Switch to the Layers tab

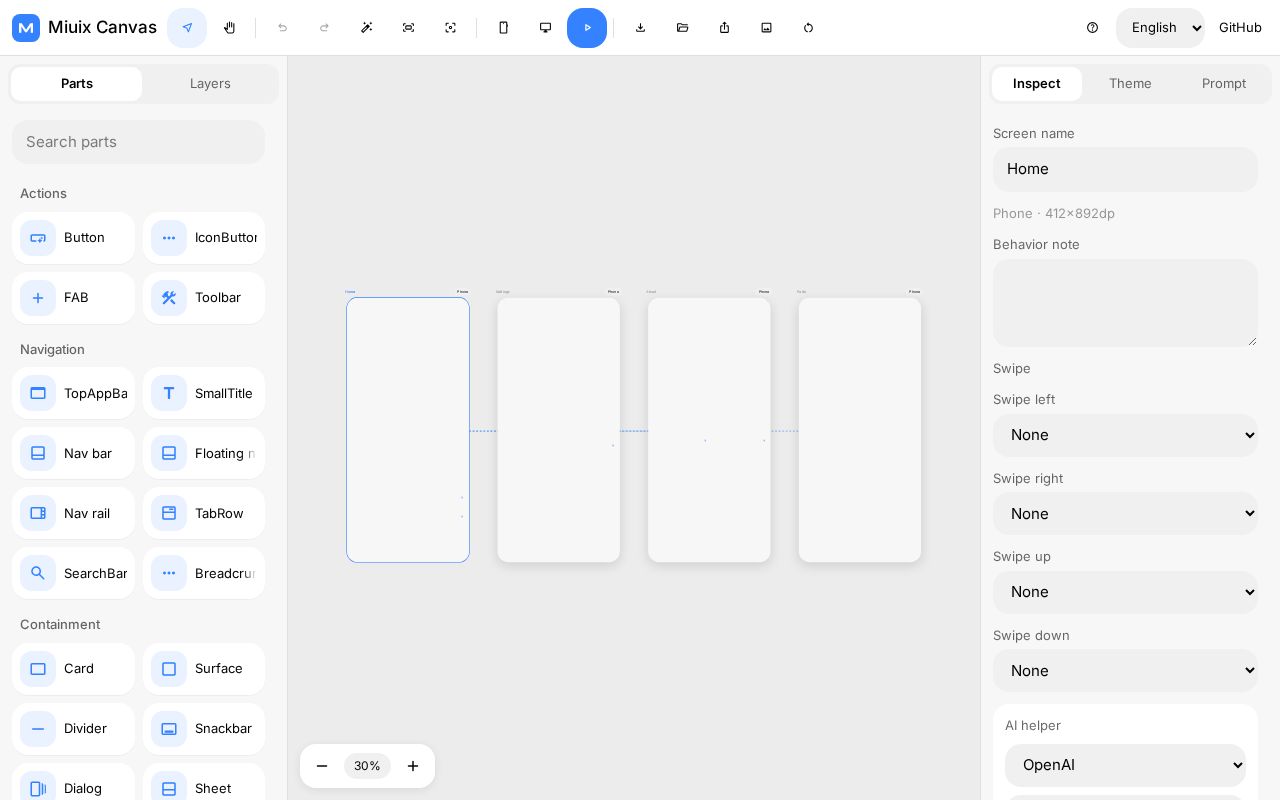click(210, 84)
